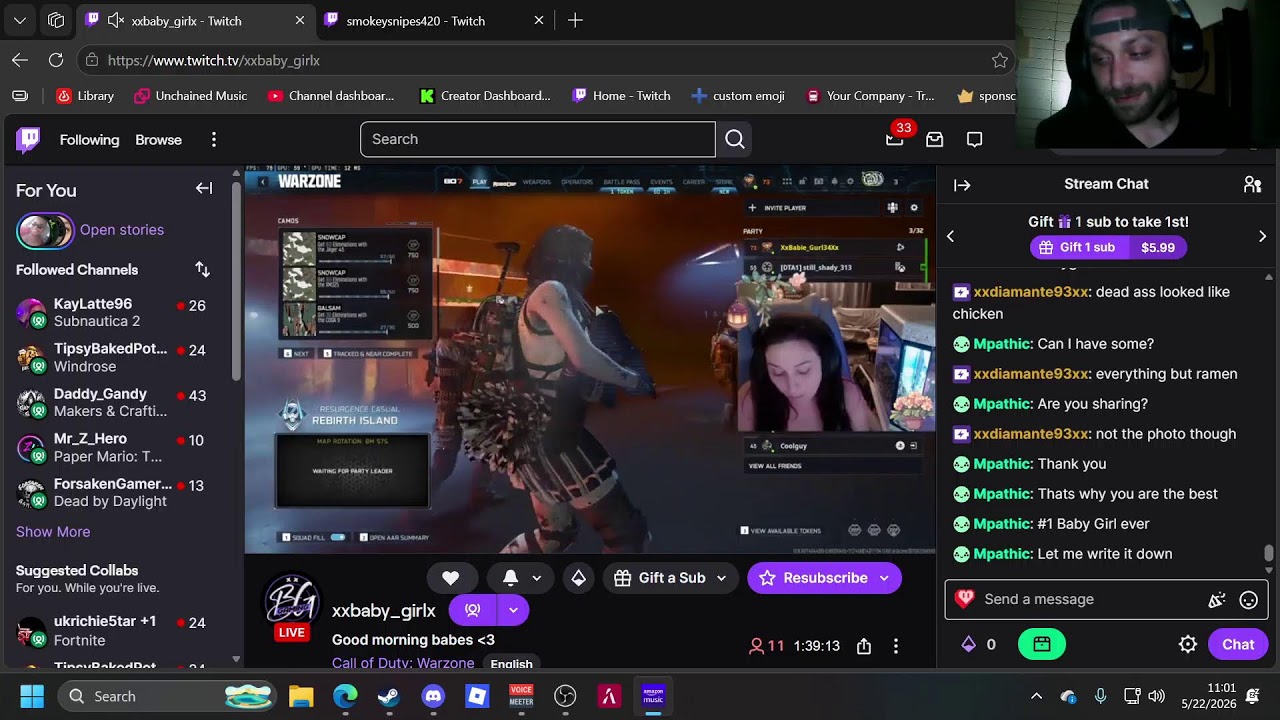Open the chat community users icon
The width and height of the screenshot is (1280, 720).
click(x=1252, y=184)
